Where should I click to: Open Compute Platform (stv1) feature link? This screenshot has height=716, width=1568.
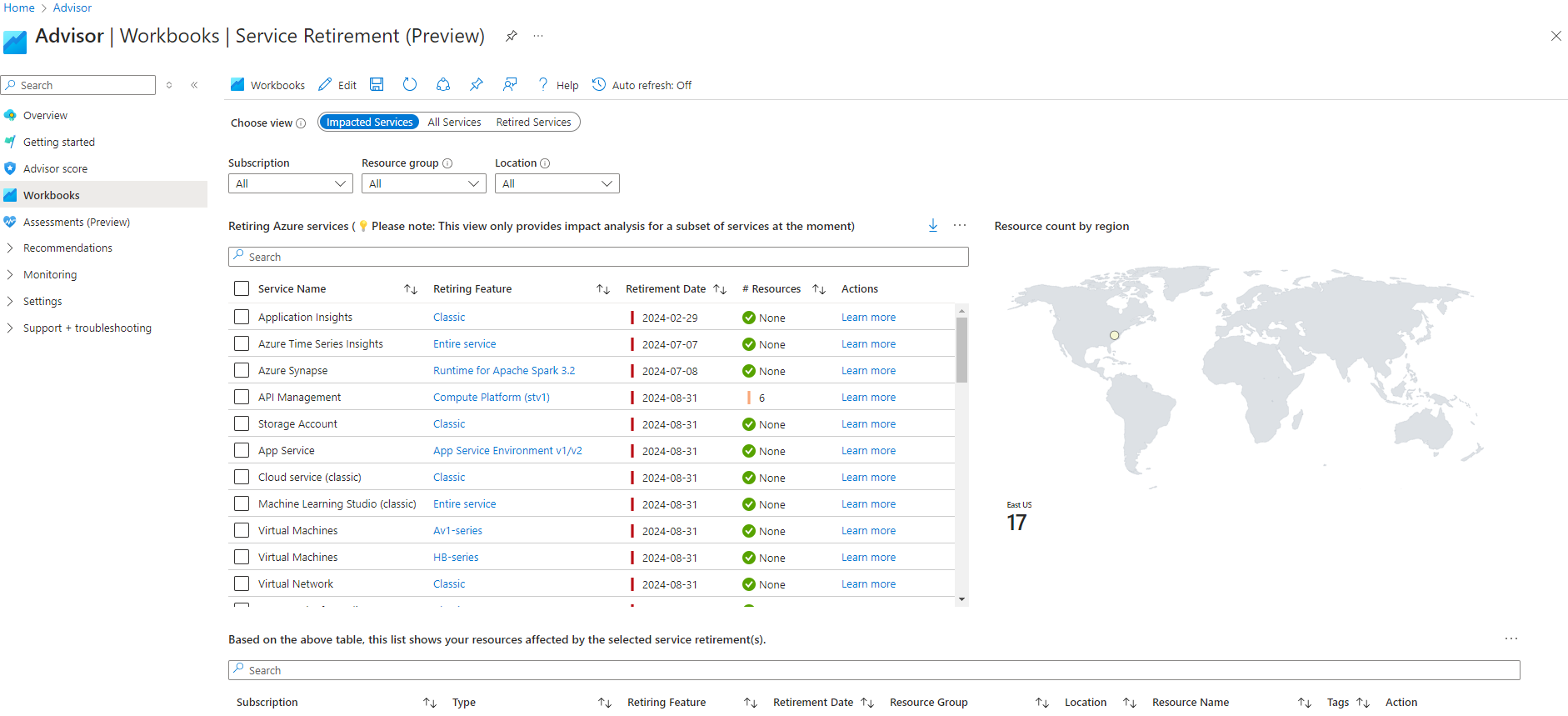point(492,398)
